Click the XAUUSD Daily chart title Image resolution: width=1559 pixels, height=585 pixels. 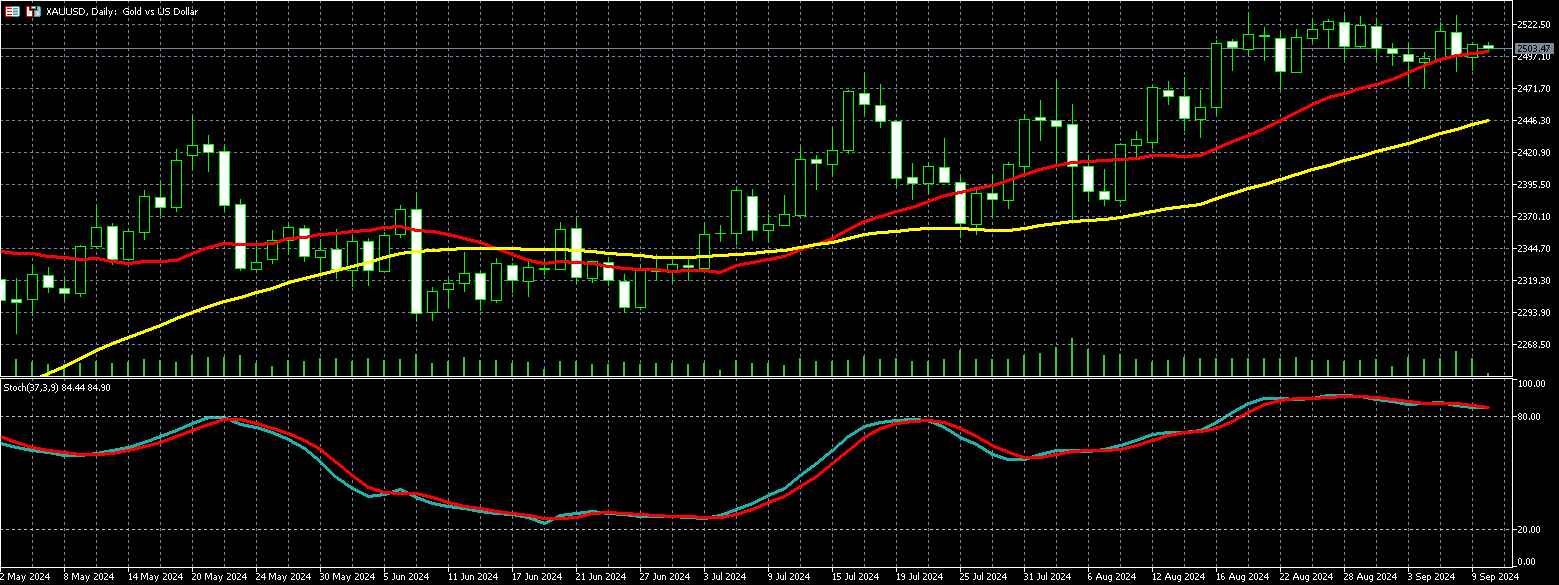pyautogui.click(x=122, y=11)
